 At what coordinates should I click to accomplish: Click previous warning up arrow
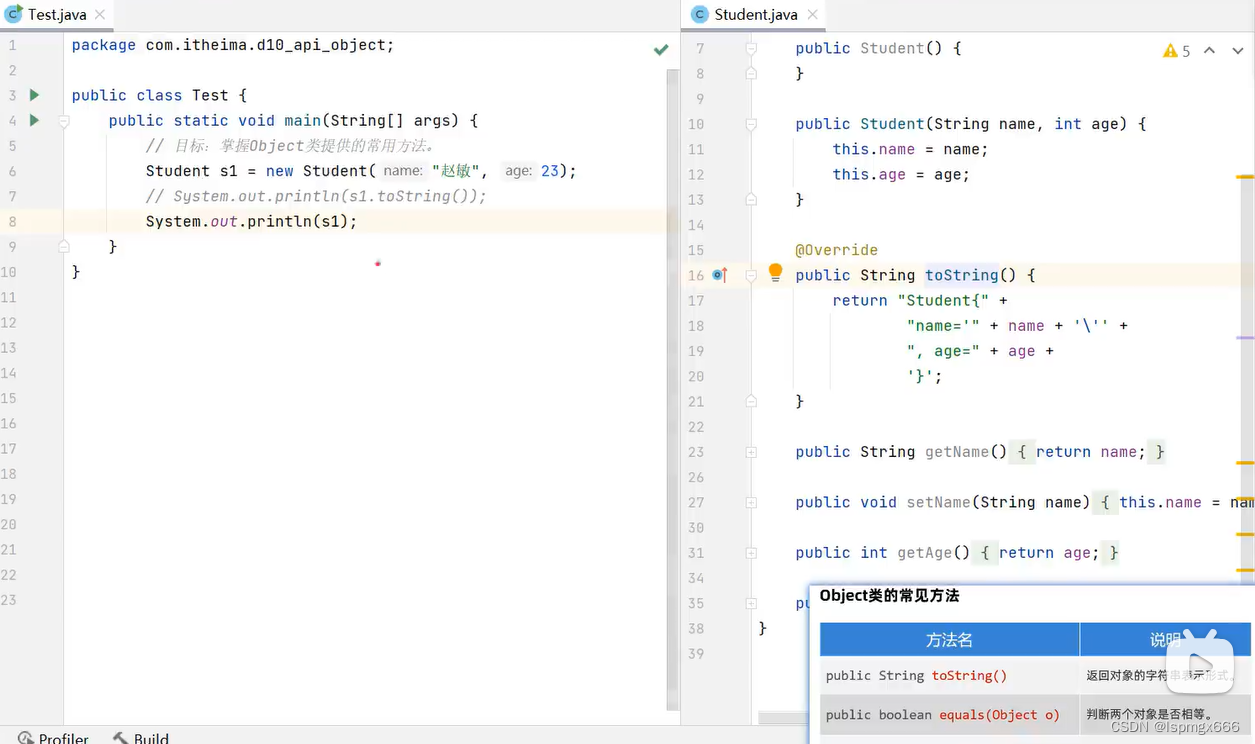tap(1209, 49)
